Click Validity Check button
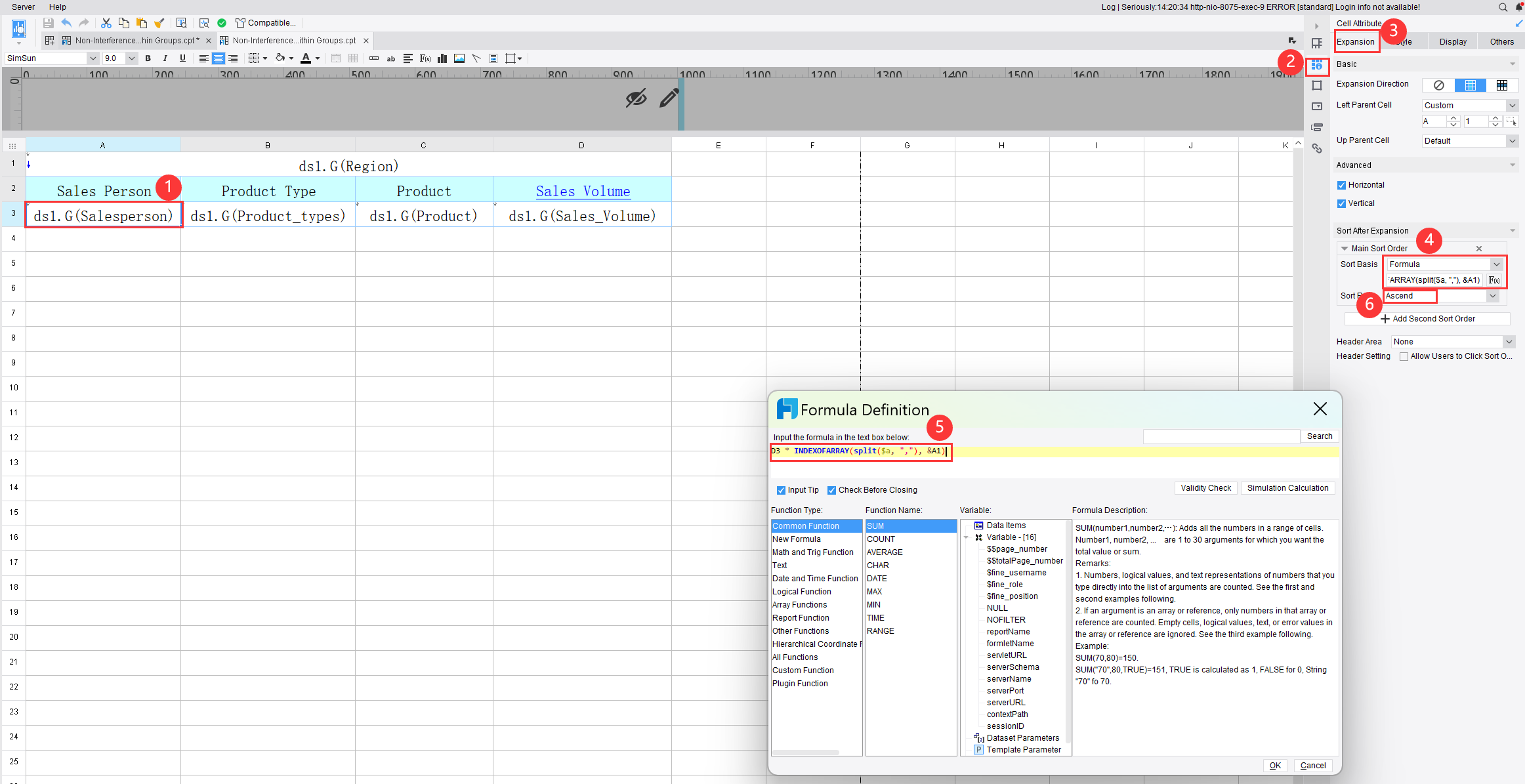The width and height of the screenshot is (1525, 784). pyautogui.click(x=1205, y=488)
